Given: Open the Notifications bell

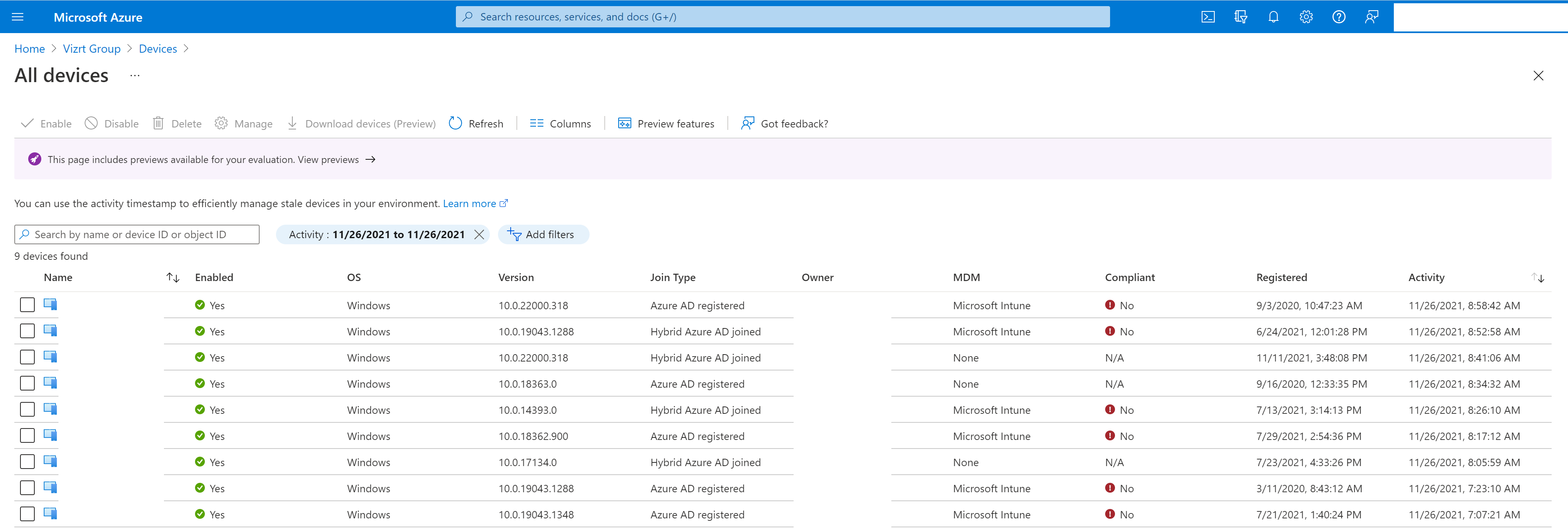Looking at the screenshot, I should 1273,17.
